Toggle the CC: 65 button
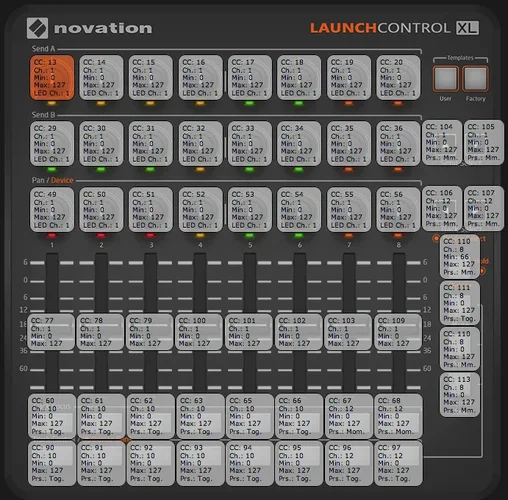Viewport: 508px width, 500px height. coord(250,416)
